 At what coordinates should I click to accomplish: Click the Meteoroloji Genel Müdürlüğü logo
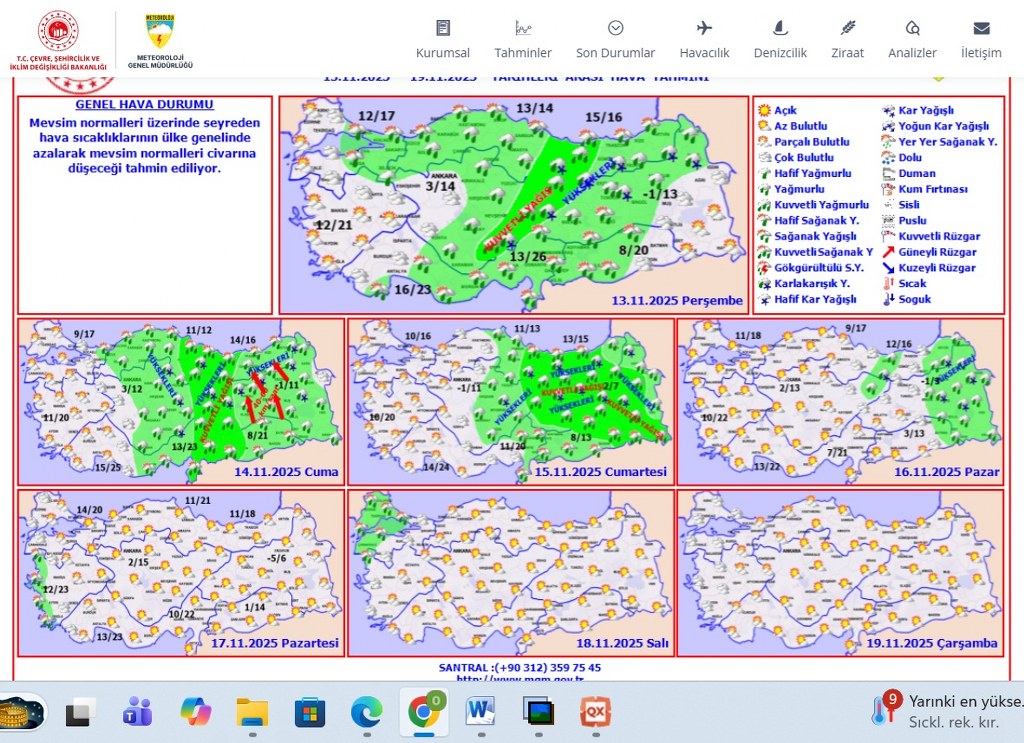point(160,40)
